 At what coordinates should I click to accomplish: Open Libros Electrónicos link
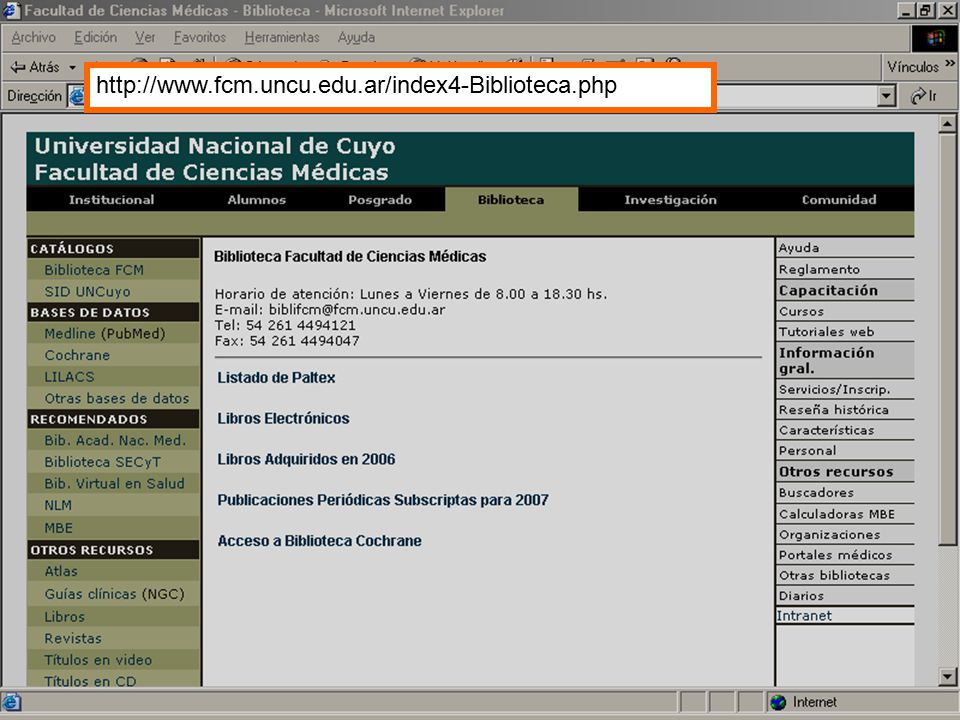(283, 419)
